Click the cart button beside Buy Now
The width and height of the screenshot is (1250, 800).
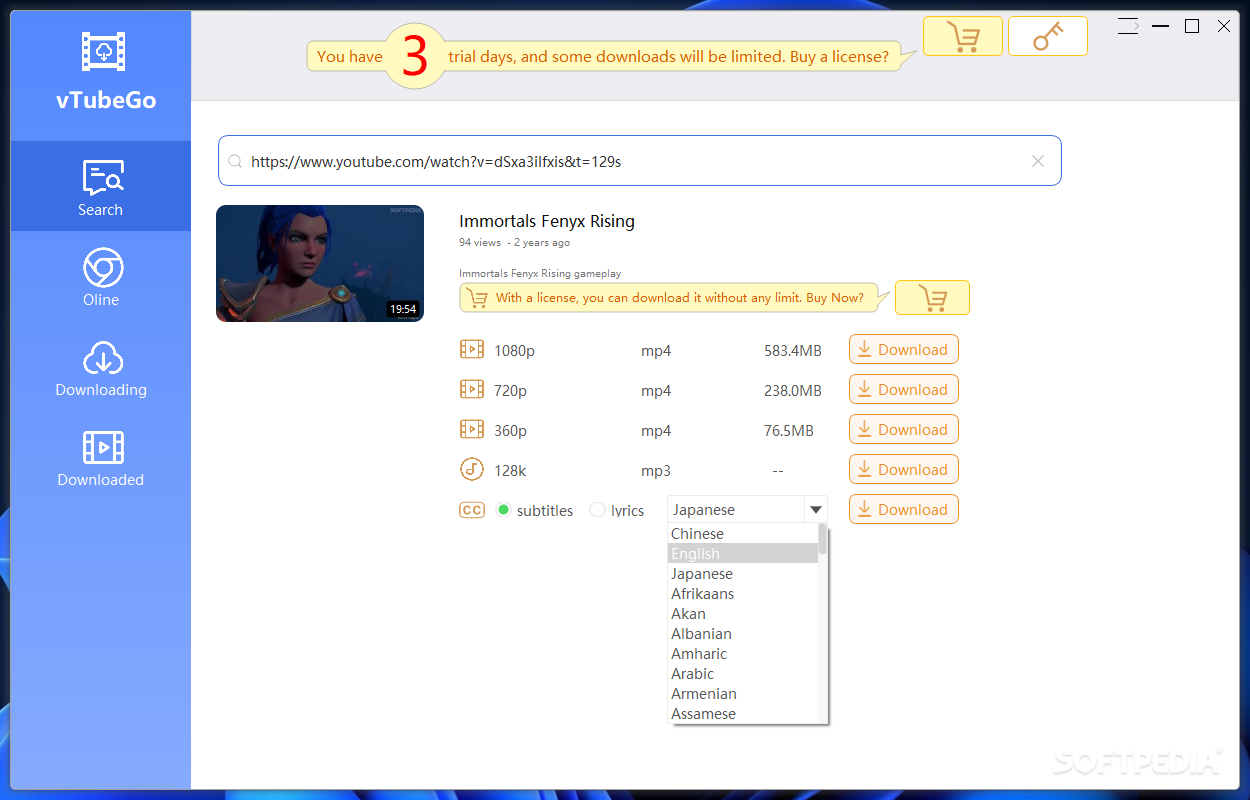point(932,298)
